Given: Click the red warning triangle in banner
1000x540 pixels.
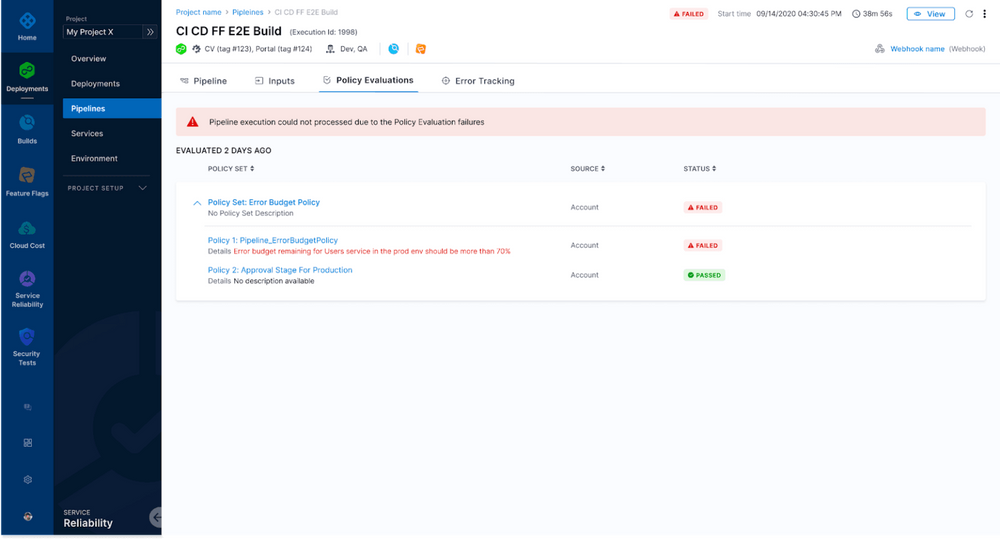Looking at the screenshot, I should (x=193, y=122).
